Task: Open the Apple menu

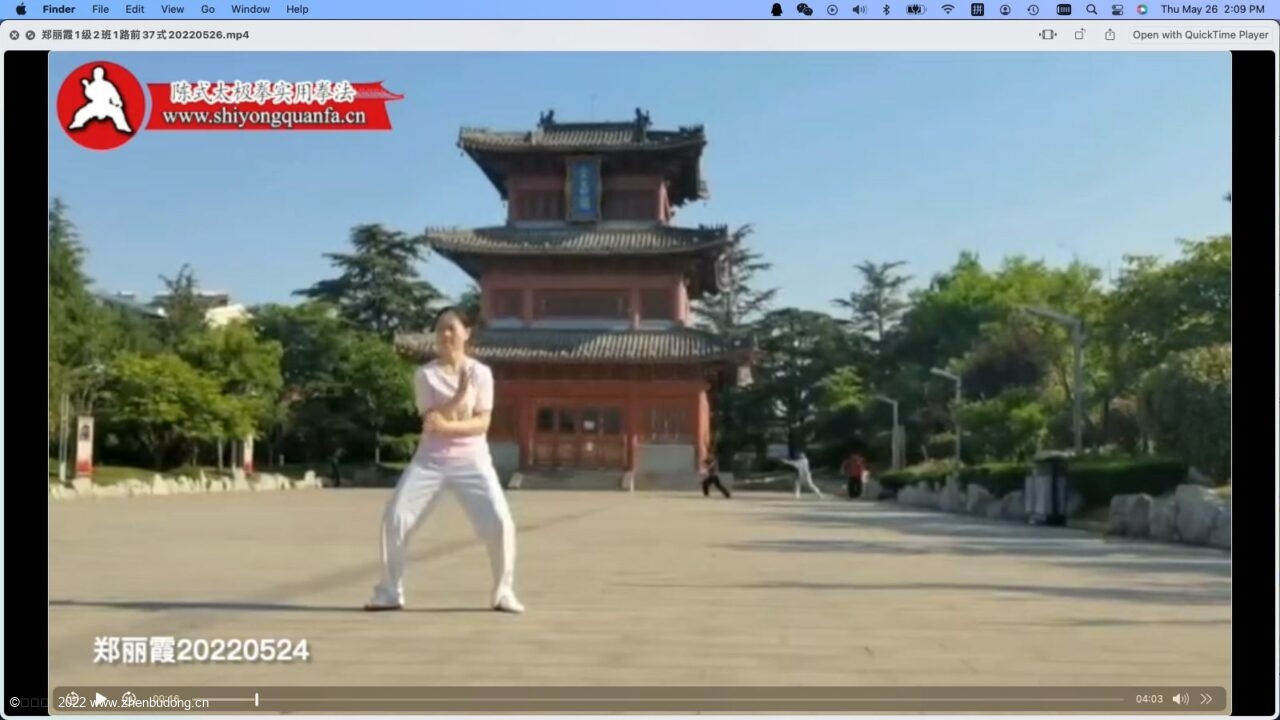Action: 21,9
